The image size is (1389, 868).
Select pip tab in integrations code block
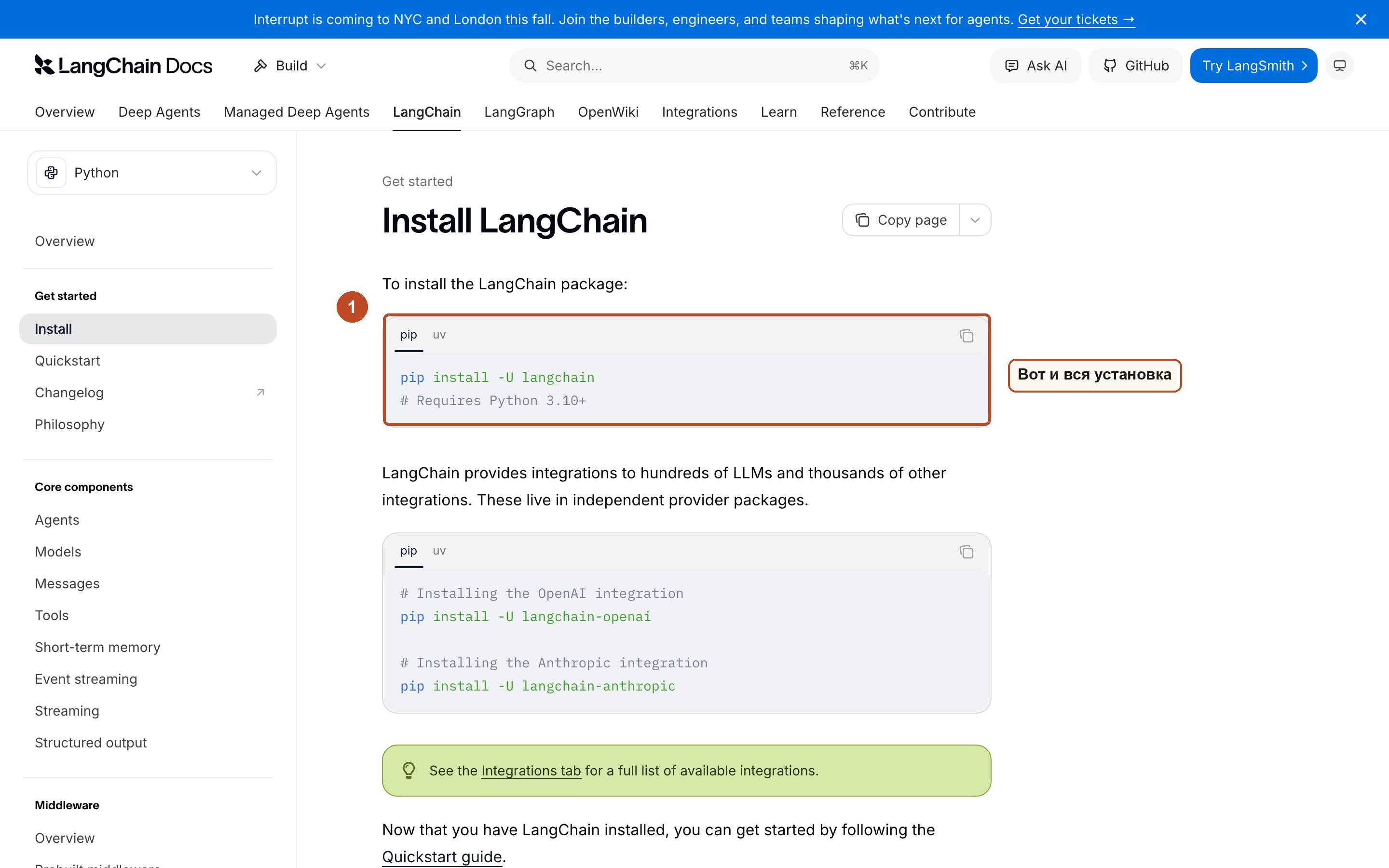pos(409,551)
